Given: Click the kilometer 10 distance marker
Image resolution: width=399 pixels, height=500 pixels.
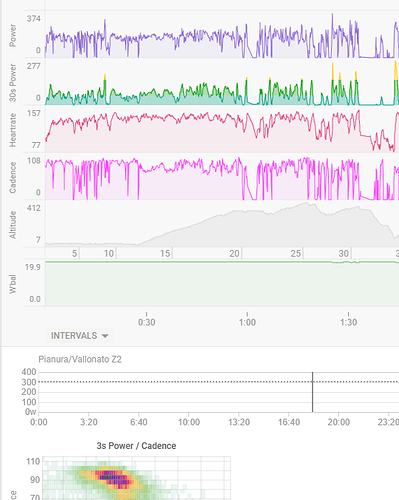Looking at the screenshot, I should pyautogui.click(x=109, y=254).
